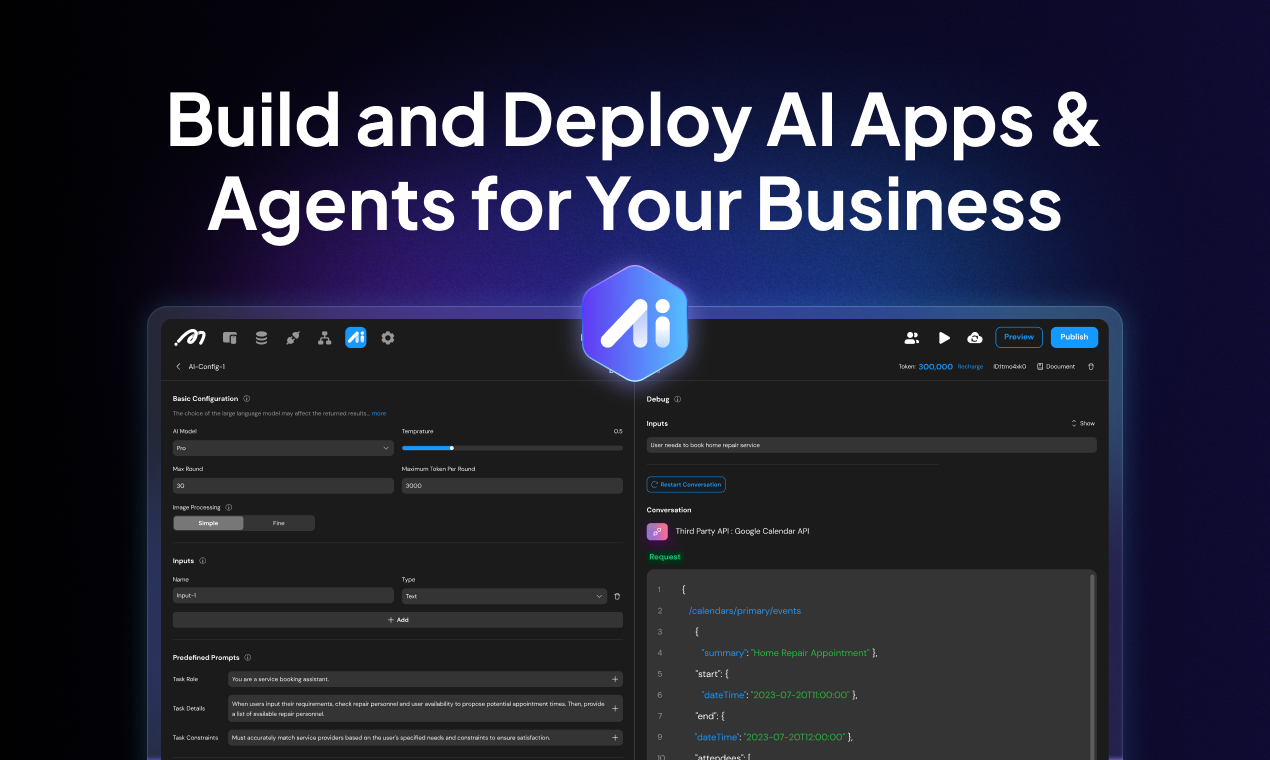
Task: Click the plus icon in Task Constraints field
Action: pyautogui.click(x=615, y=737)
